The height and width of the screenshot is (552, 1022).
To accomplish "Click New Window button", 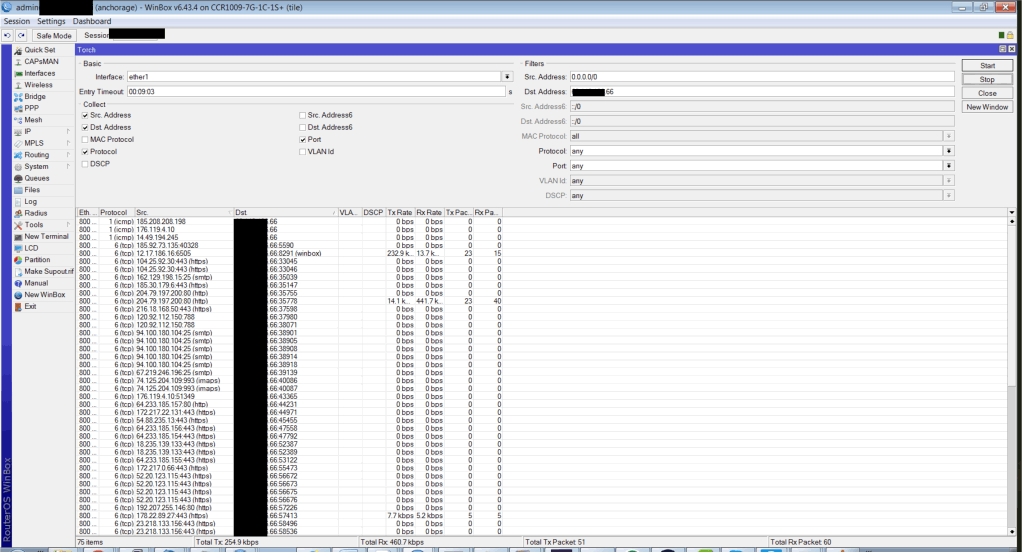I will pyautogui.click(x=987, y=107).
